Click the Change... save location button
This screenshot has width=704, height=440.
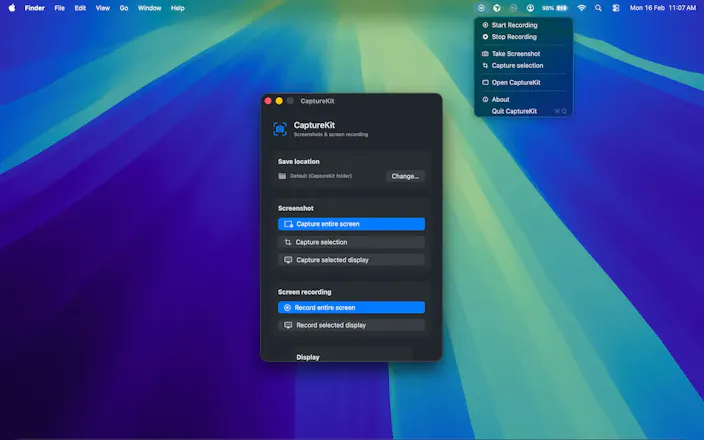[x=405, y=176]
